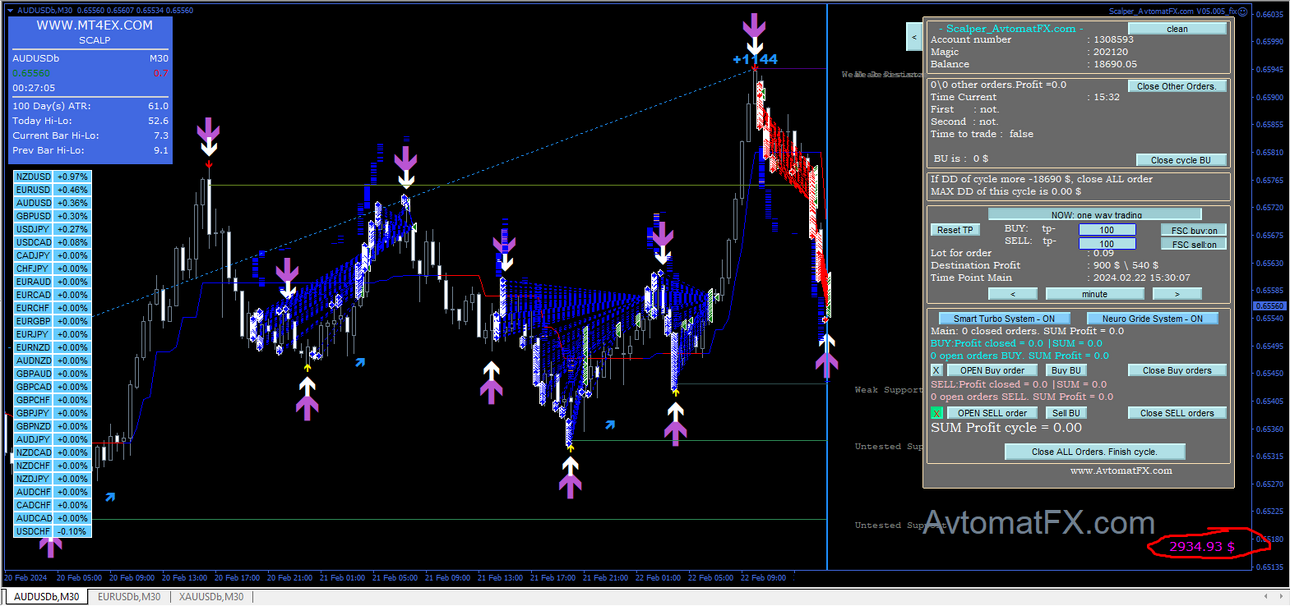Click the 0.65560 current price tag
Screen dimensions: 1290x606
[x=1270, y=305]
